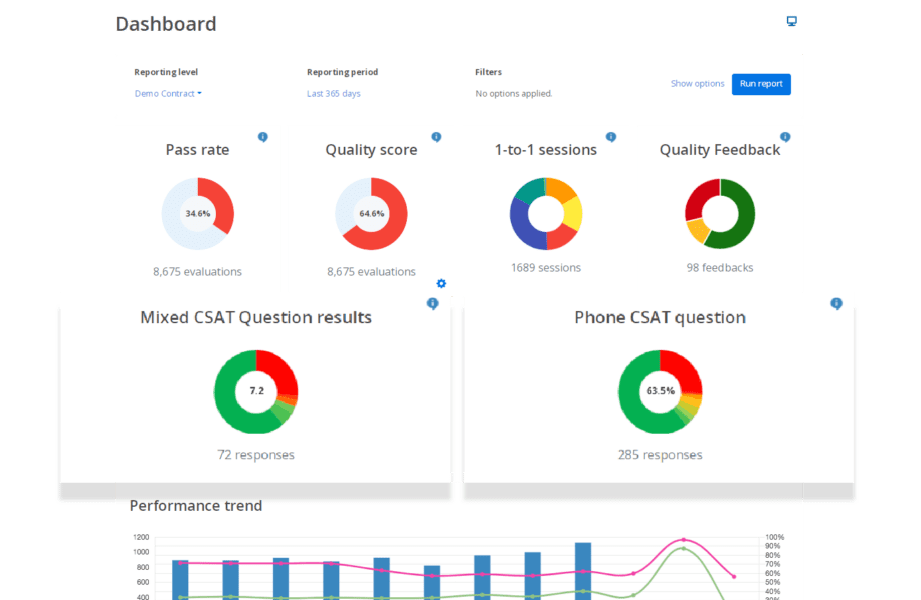Click the display icon beside Dashboard title
The height and width of the screenshot is (600, 921).
point(792,21)
